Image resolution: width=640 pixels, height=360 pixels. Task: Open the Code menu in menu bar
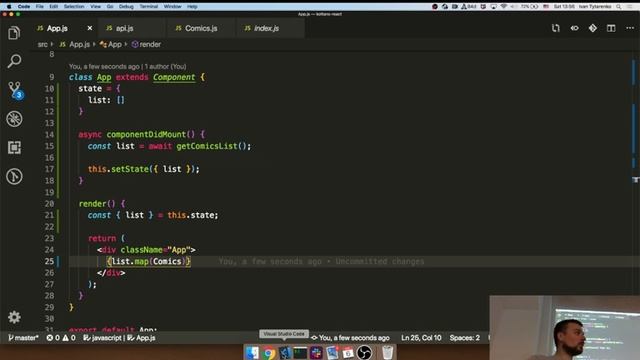tap(24, 7)
